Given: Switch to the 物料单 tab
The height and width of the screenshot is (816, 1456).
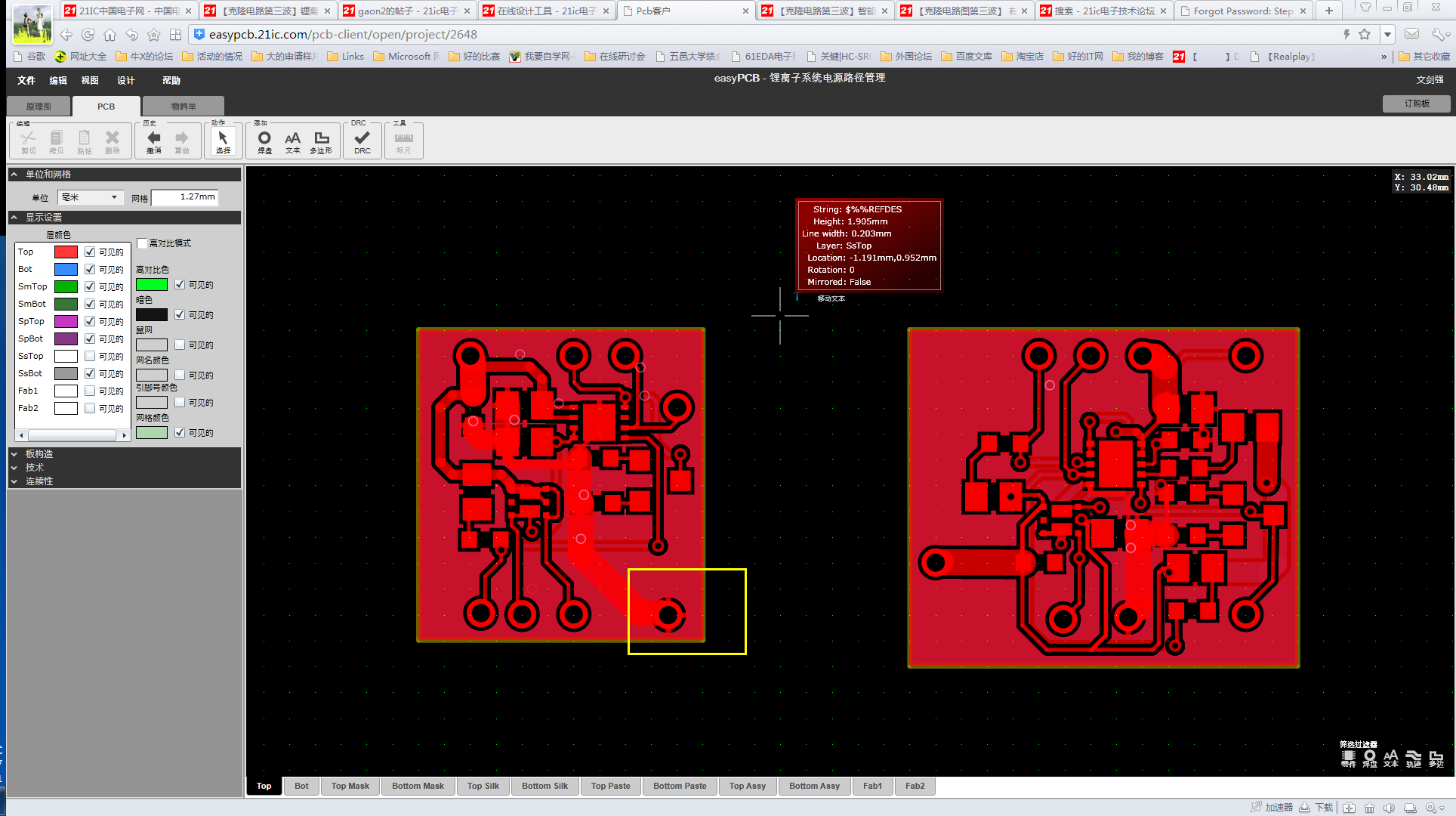Looking at the screenshot, I should (x=183, y=107).
